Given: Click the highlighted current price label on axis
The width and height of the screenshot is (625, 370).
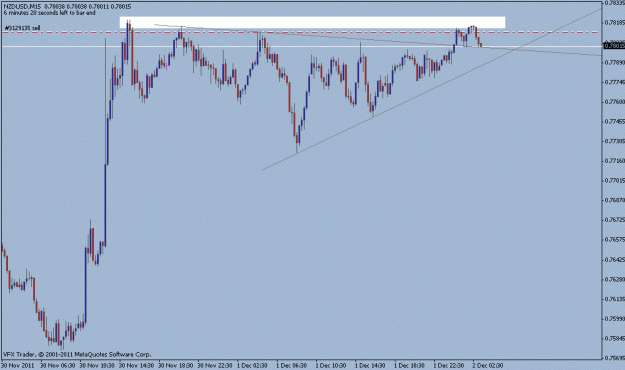Looking at the screenshot, I should (x=614, y=46).
